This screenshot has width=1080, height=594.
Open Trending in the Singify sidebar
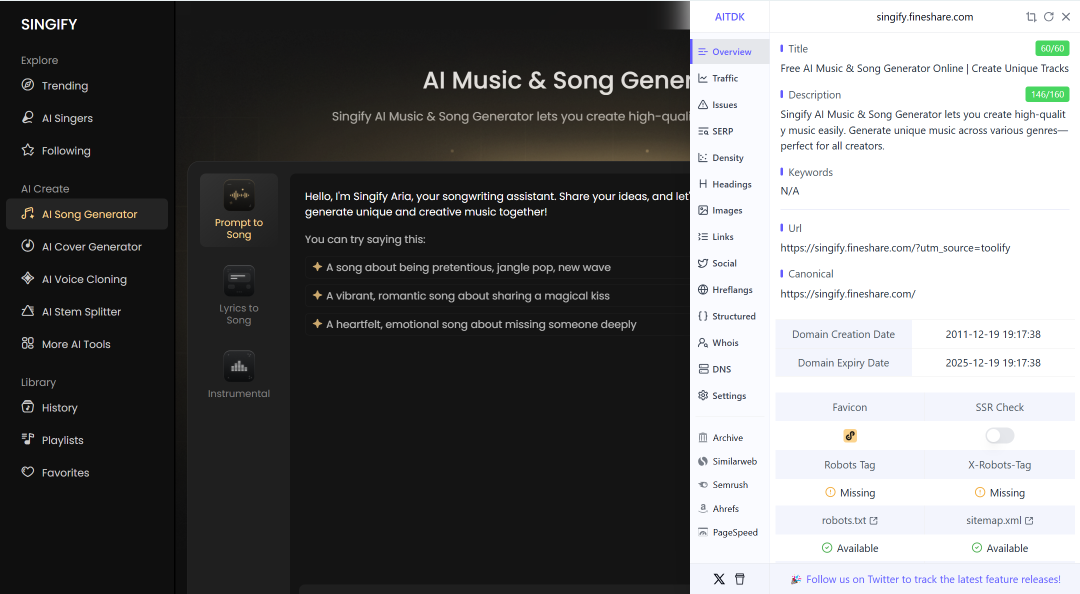(55, 85)
